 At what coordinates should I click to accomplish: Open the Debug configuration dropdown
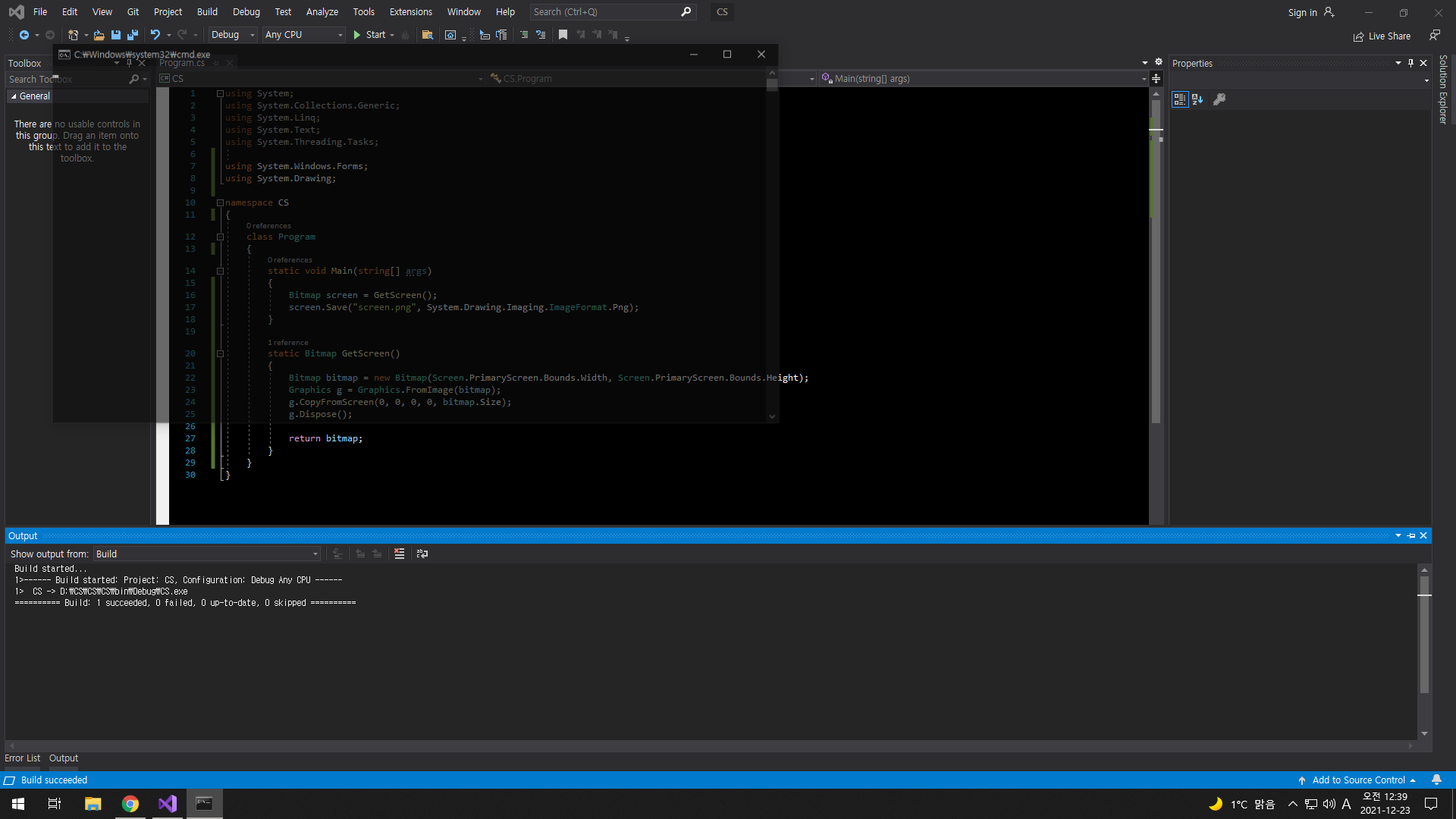point(233,35)
